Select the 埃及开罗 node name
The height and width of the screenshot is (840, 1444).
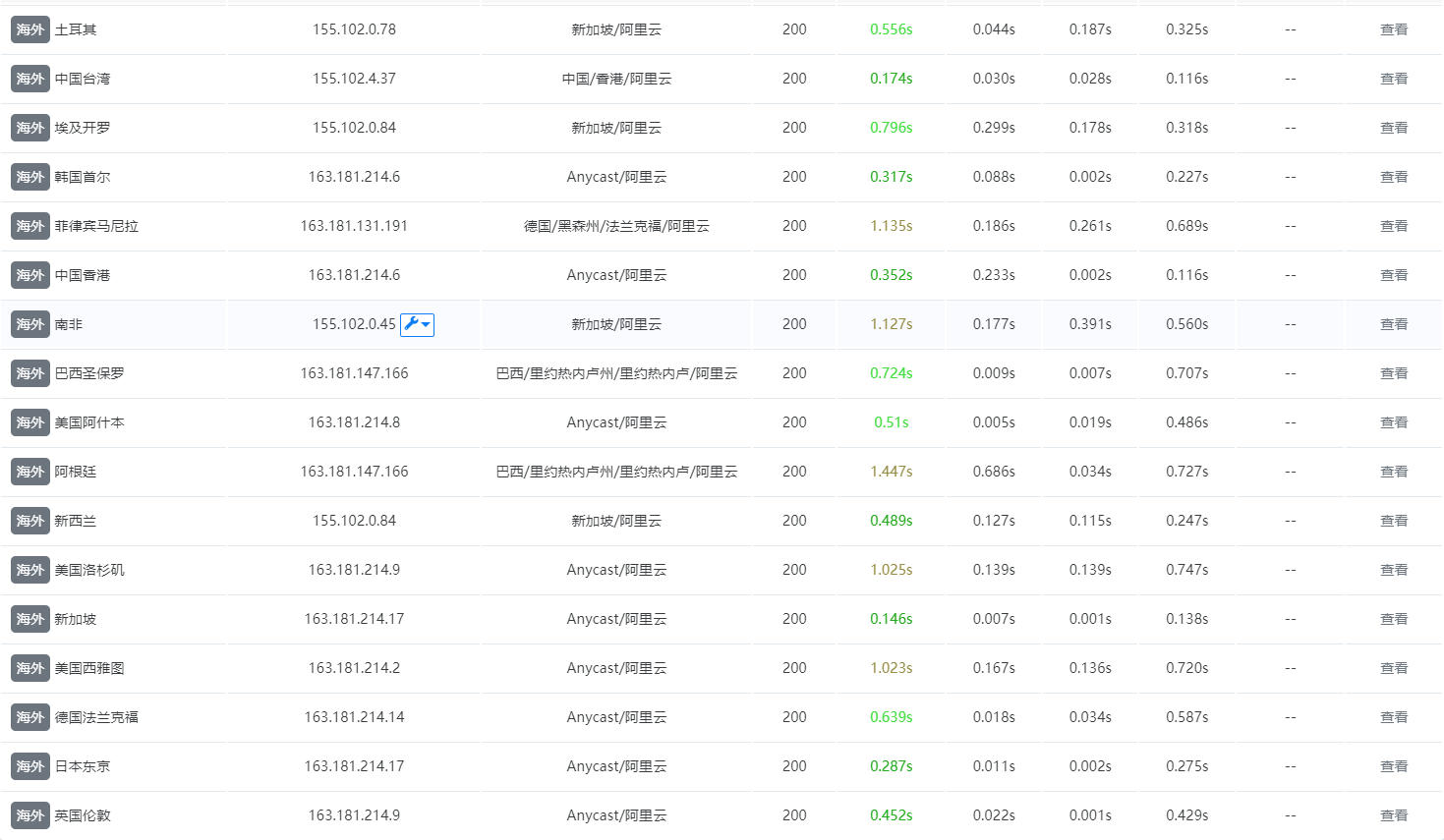point(83,128)
